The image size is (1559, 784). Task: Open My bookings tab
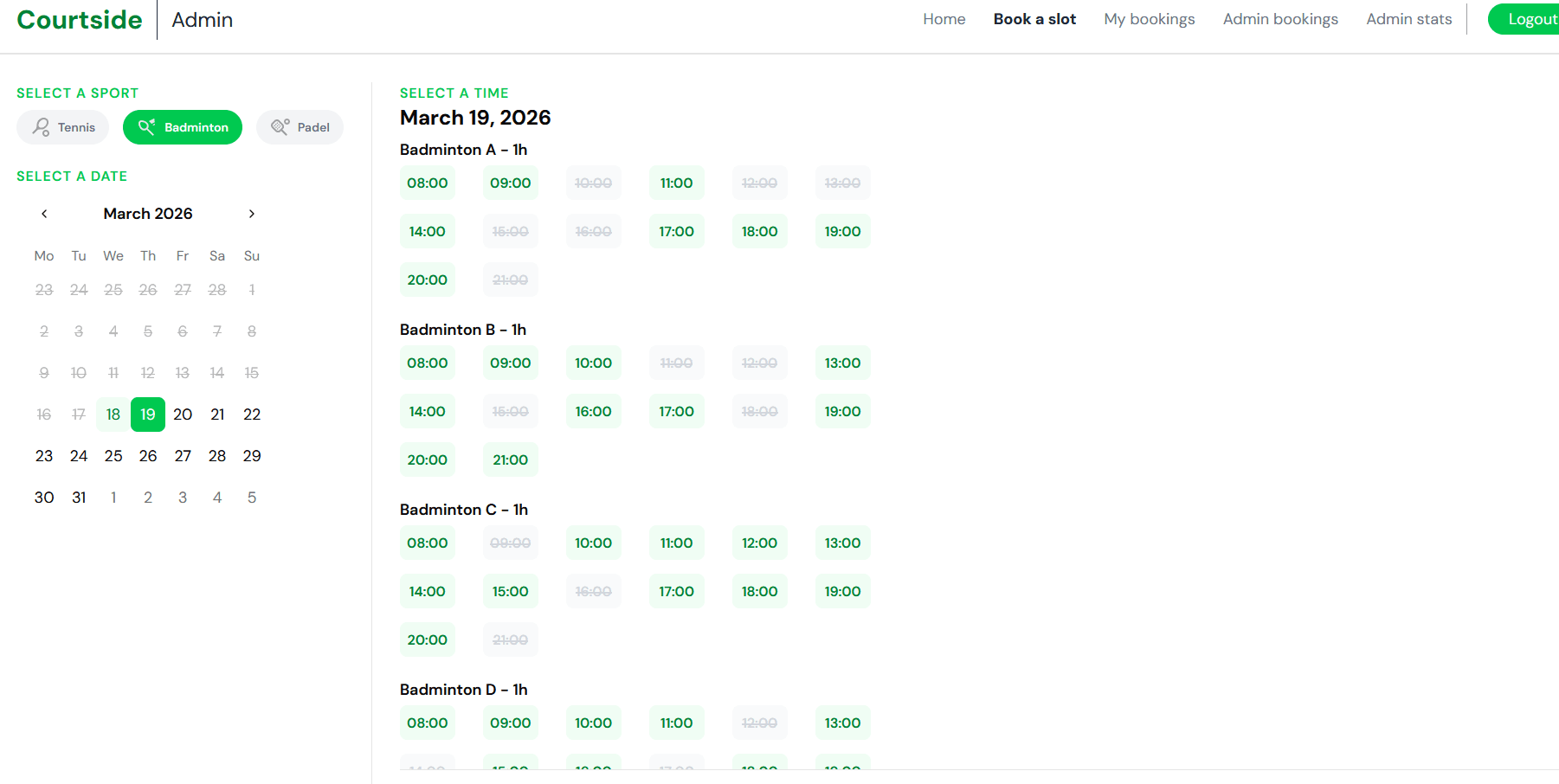click(1149, 19)
